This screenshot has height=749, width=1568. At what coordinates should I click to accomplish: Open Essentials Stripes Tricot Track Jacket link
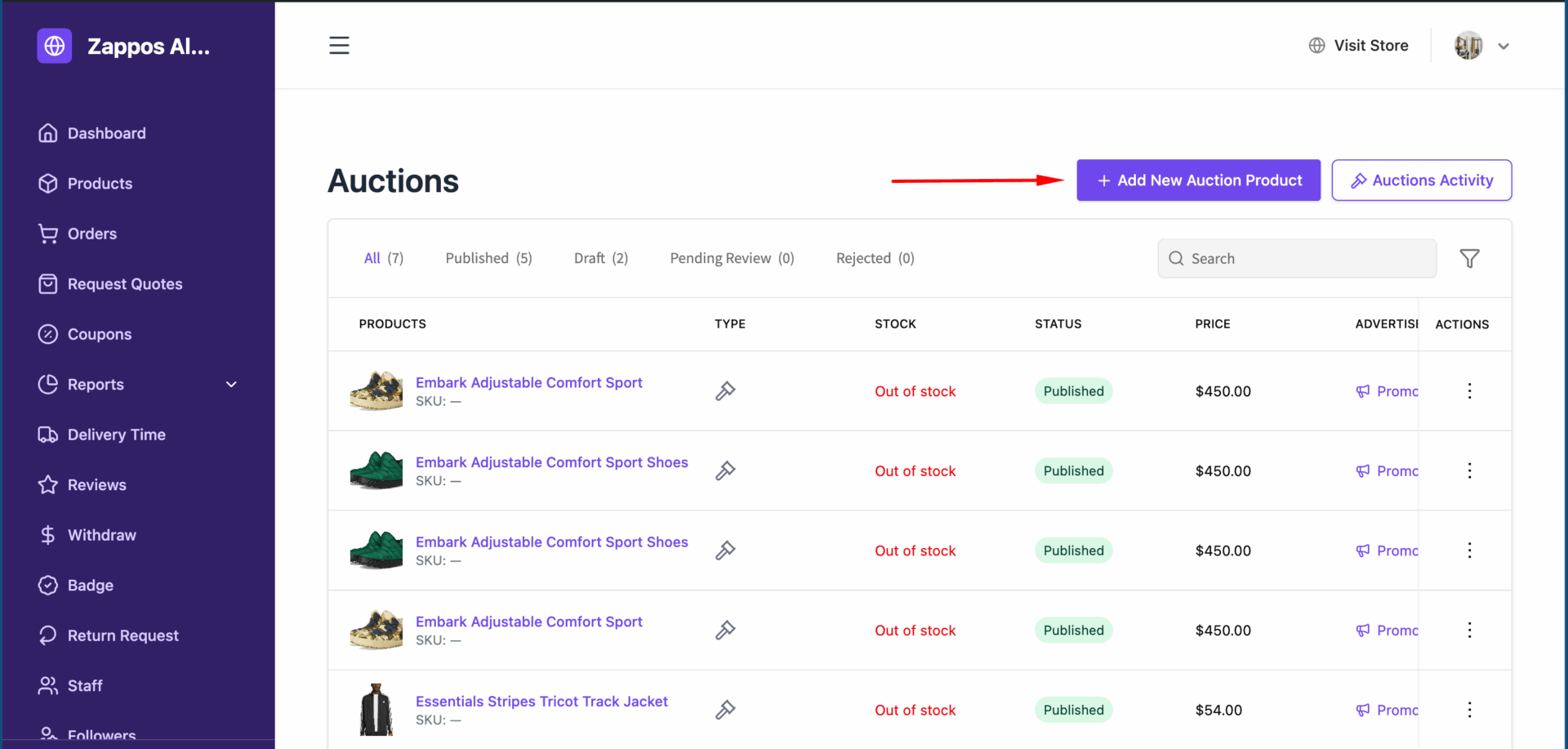coord(541,702)
